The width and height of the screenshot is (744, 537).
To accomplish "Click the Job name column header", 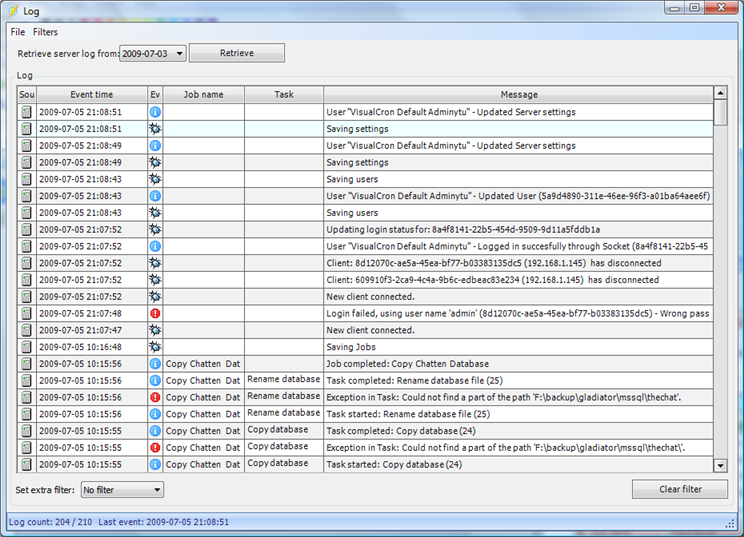I will point(203,95).
